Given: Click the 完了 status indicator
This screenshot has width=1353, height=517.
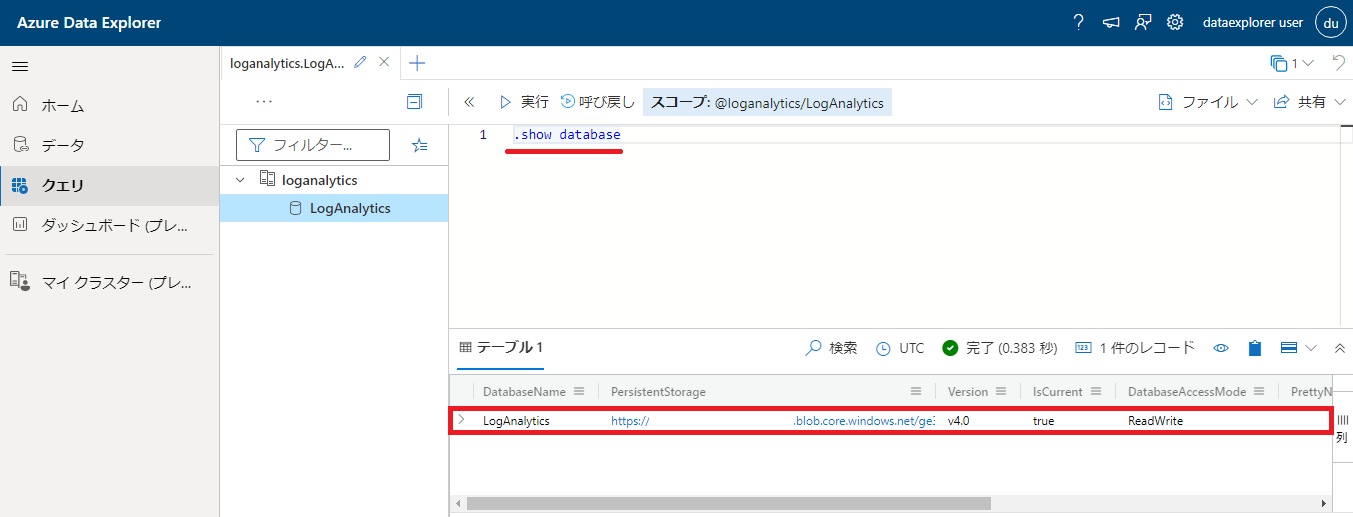Looking at the screenshot, I should click(999, 348).
